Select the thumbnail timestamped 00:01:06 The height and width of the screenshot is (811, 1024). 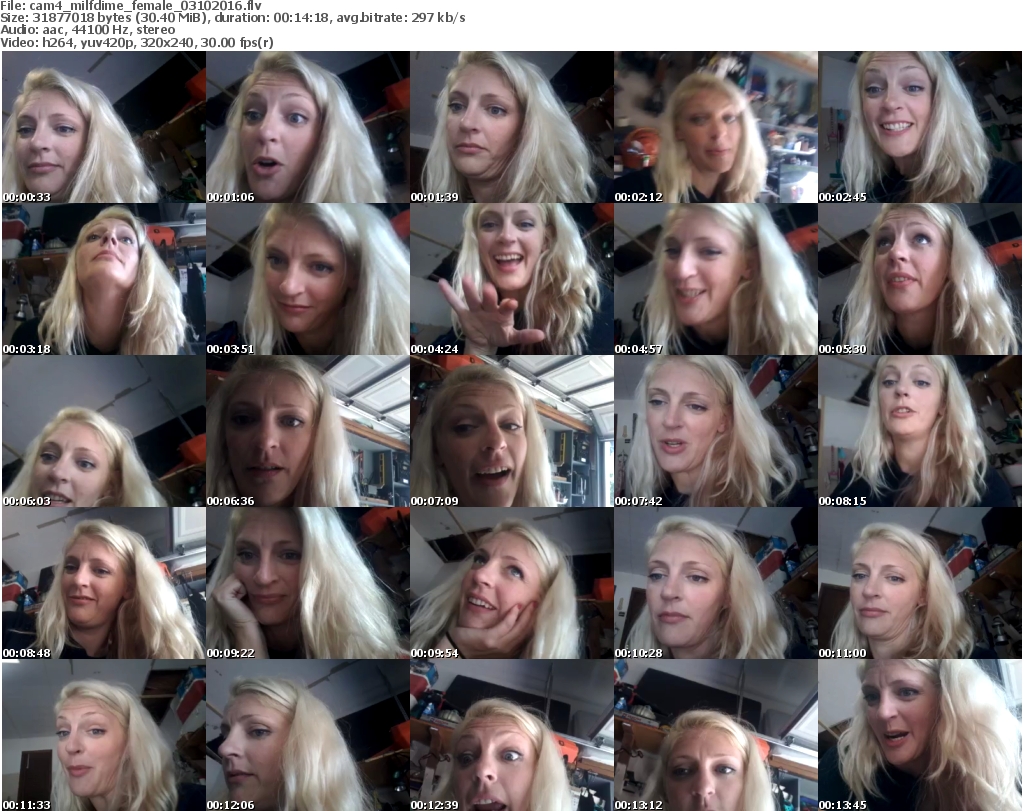[x=308, y=127]
